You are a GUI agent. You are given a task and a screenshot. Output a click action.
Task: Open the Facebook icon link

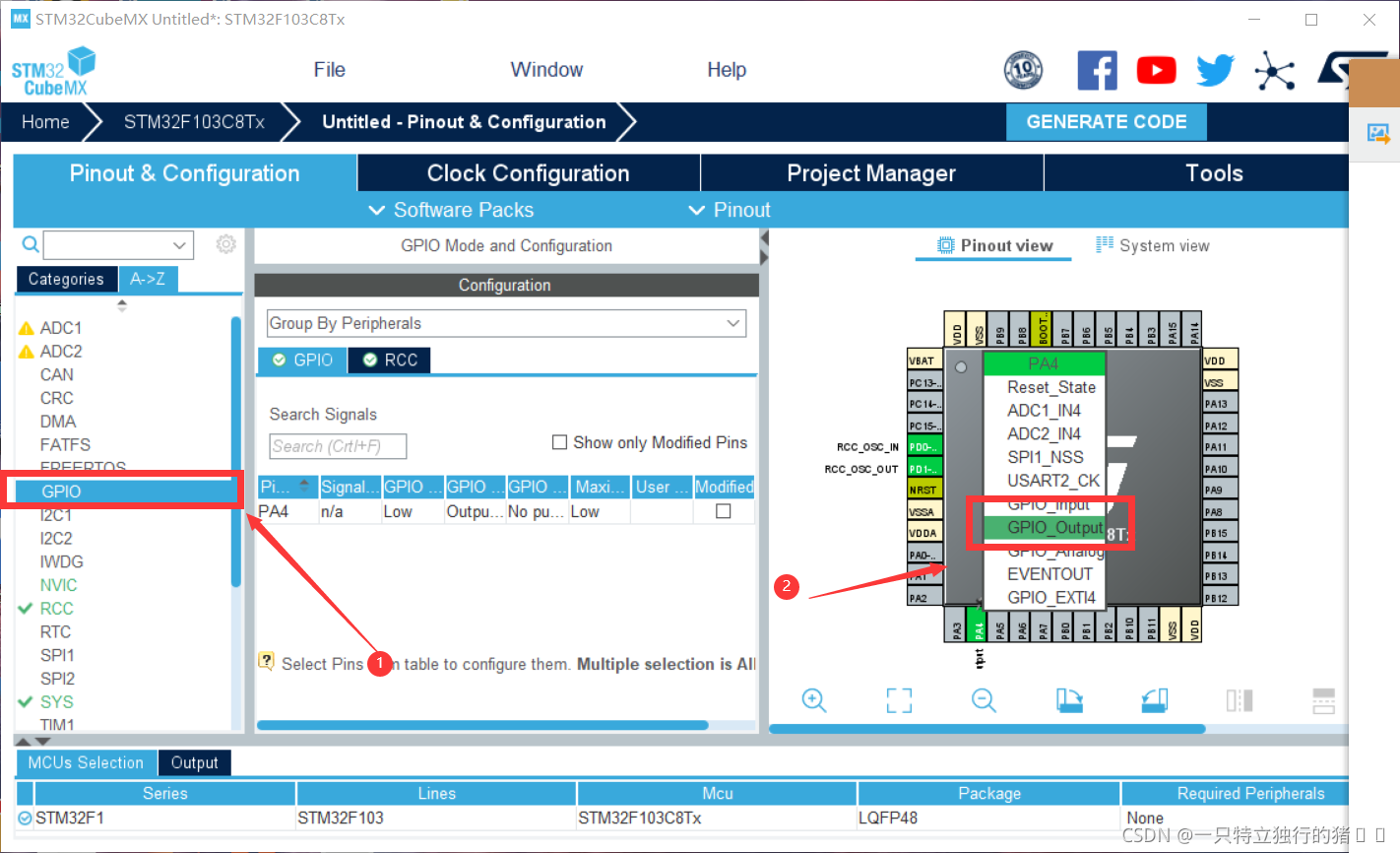[1097, 71]
